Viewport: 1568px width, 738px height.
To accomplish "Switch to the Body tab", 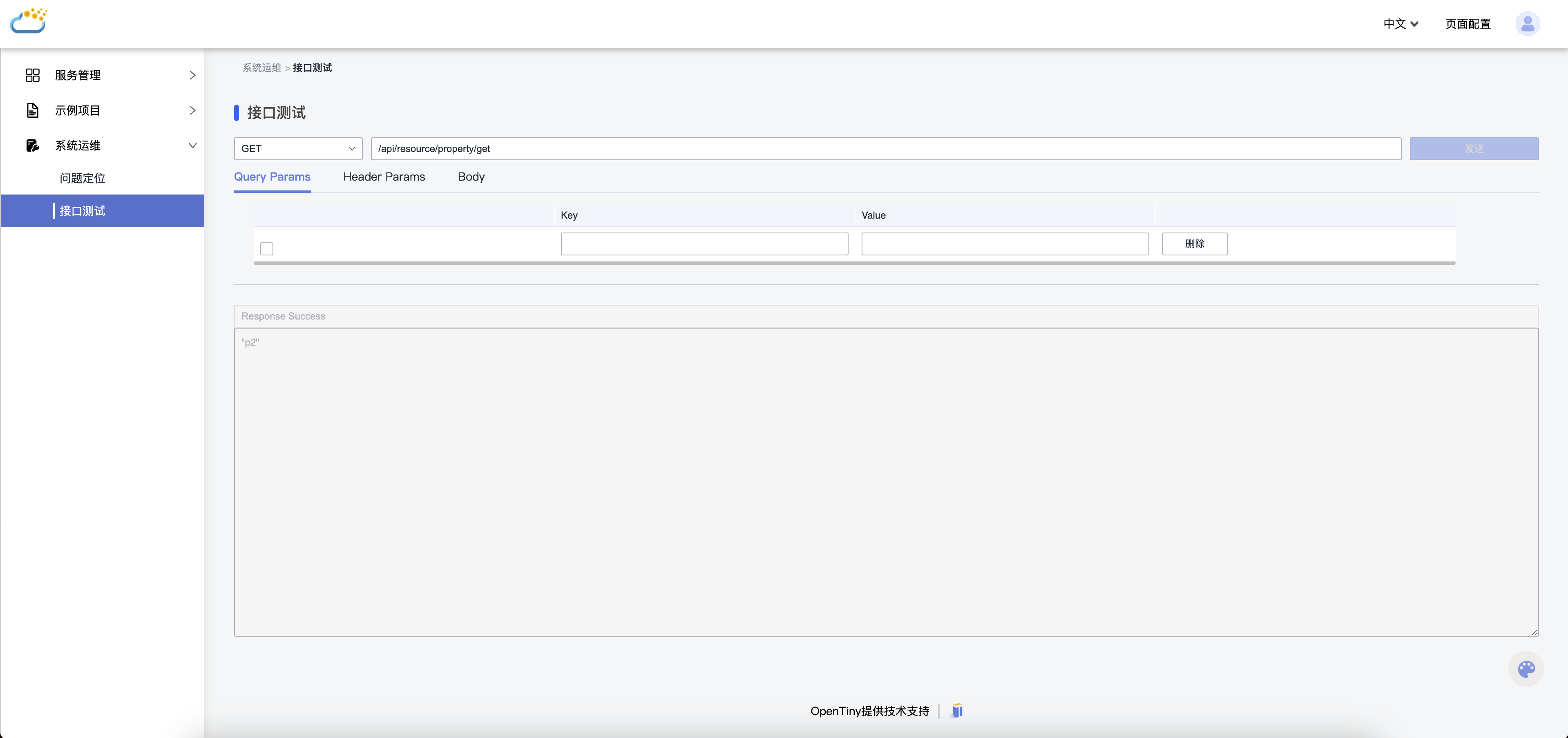I will [x=471, y=177].
